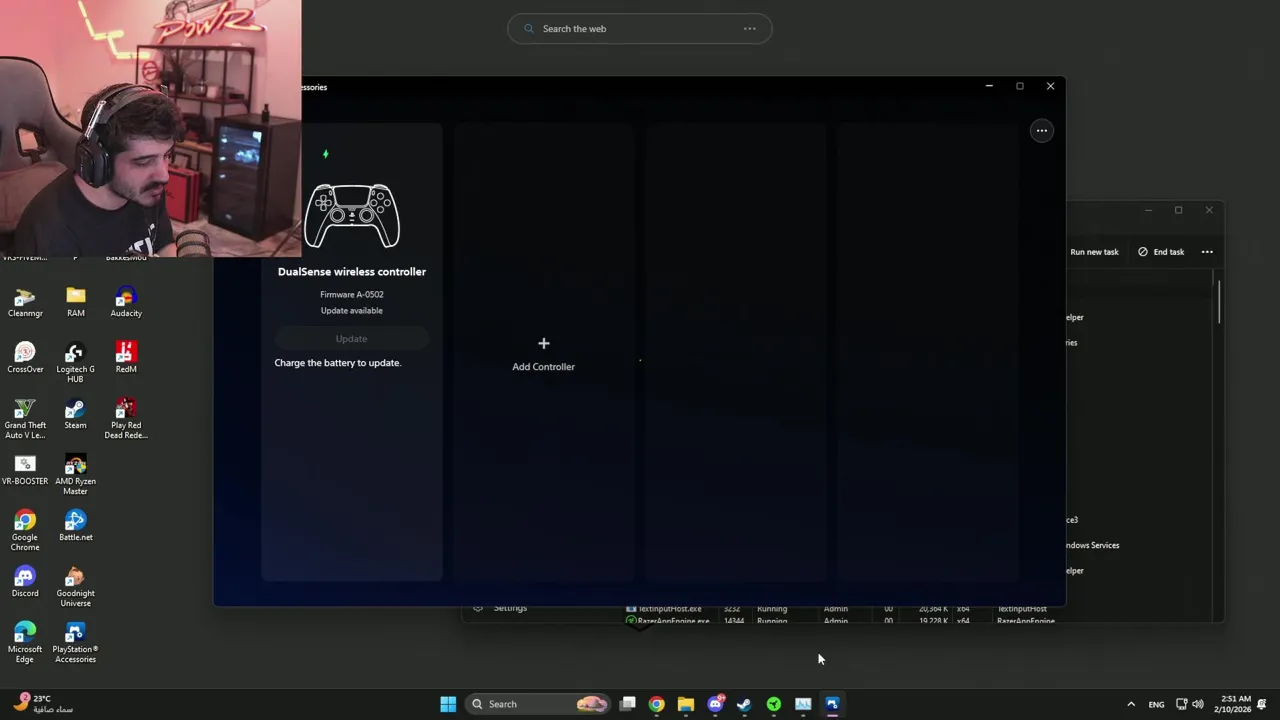Open Chrome from the taskbar
This screenshot has width=1280, height=720.
click(x=656, y=704)
